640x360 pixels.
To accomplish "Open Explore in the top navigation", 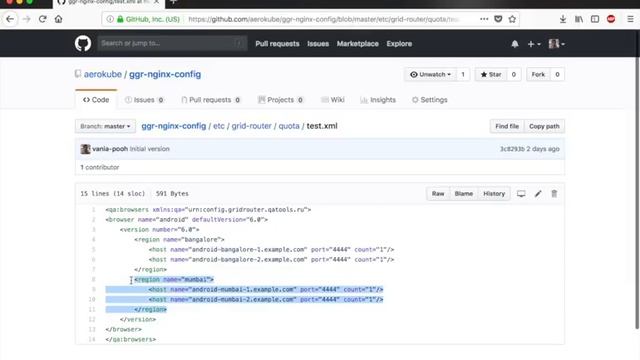I will click(399, 44).
